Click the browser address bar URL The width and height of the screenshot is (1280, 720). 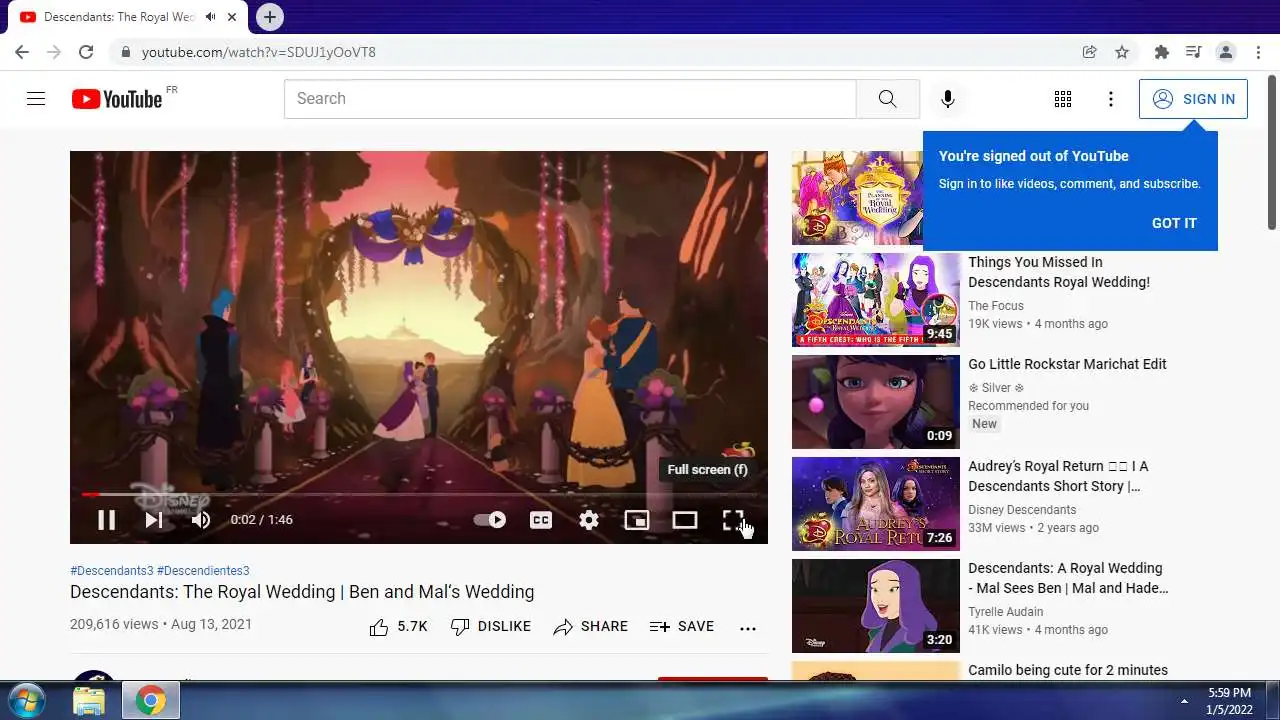click(259, 52)
